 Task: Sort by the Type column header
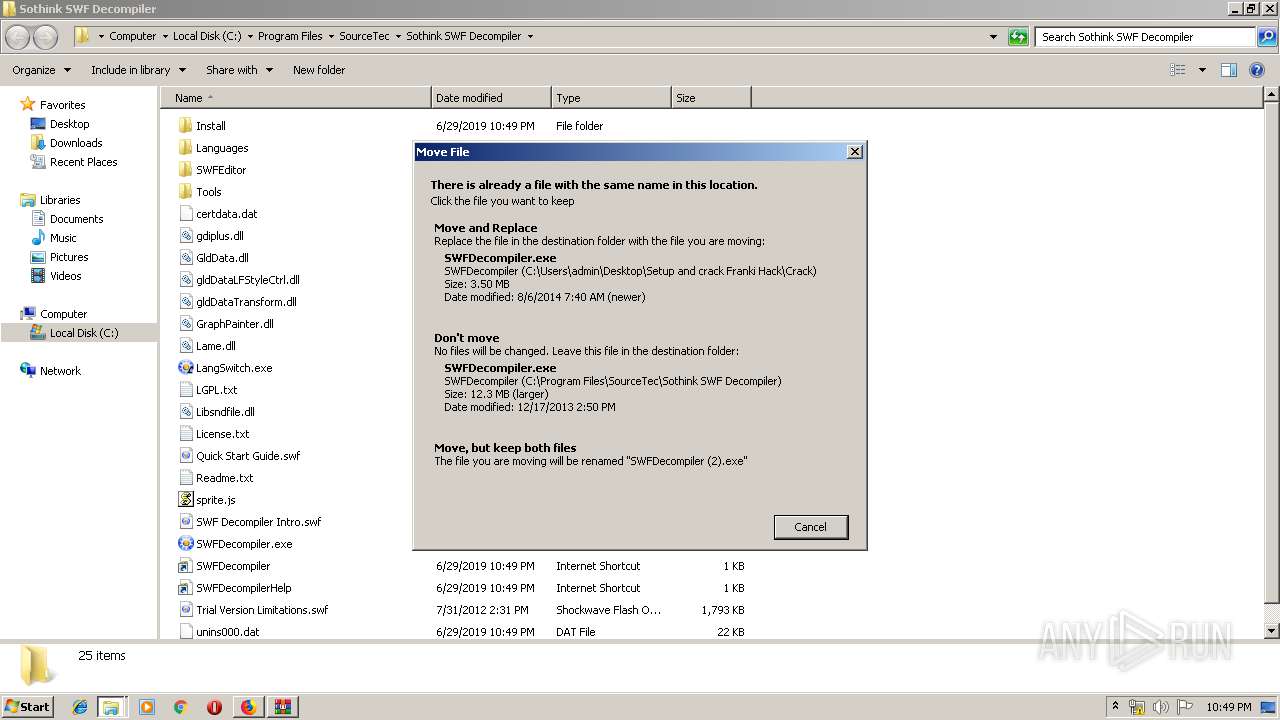click(x=611, y=98)
